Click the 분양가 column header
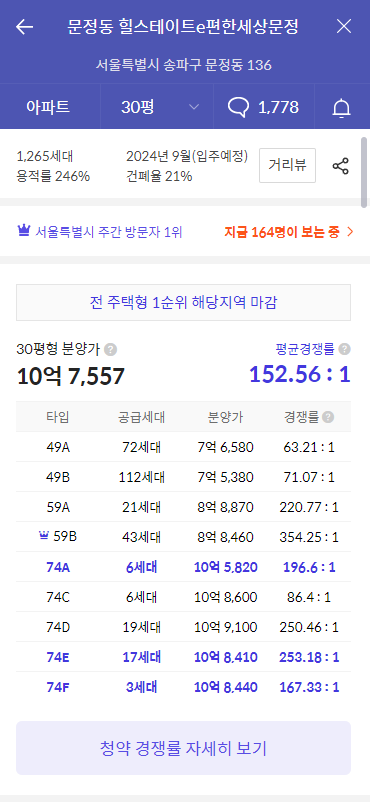Viewport: 370px width, 802px height. [x=225, y=417]
